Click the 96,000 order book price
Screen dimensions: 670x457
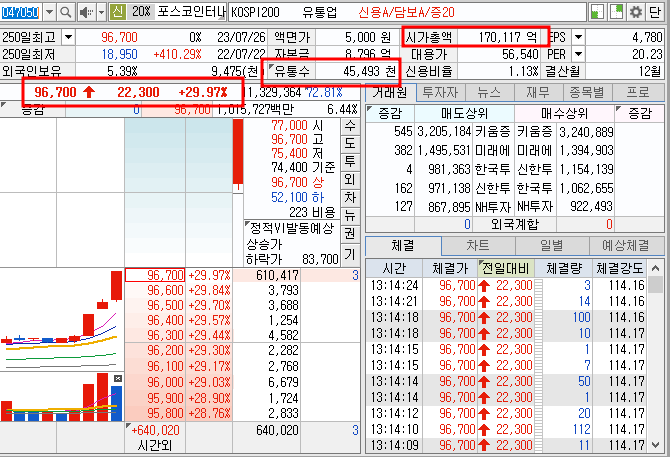165,382
